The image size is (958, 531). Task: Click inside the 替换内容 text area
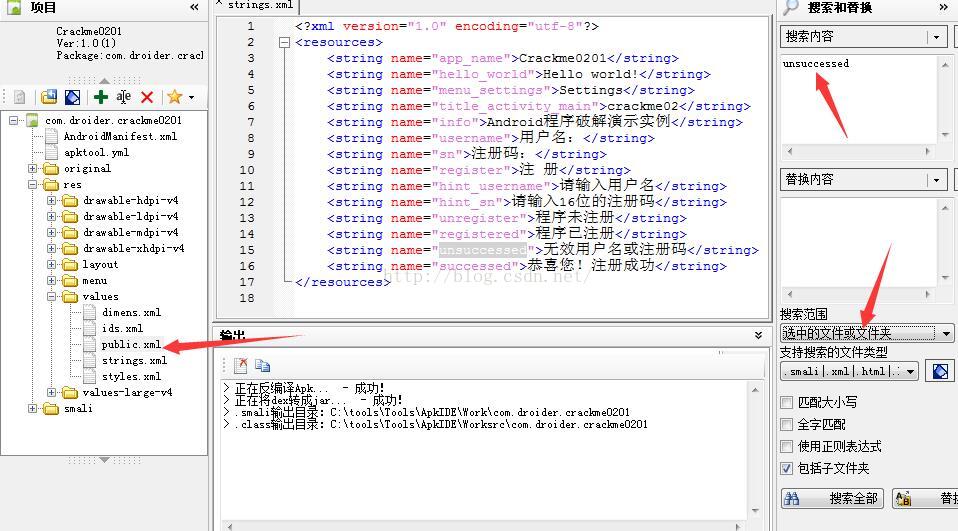coord(860,243)
